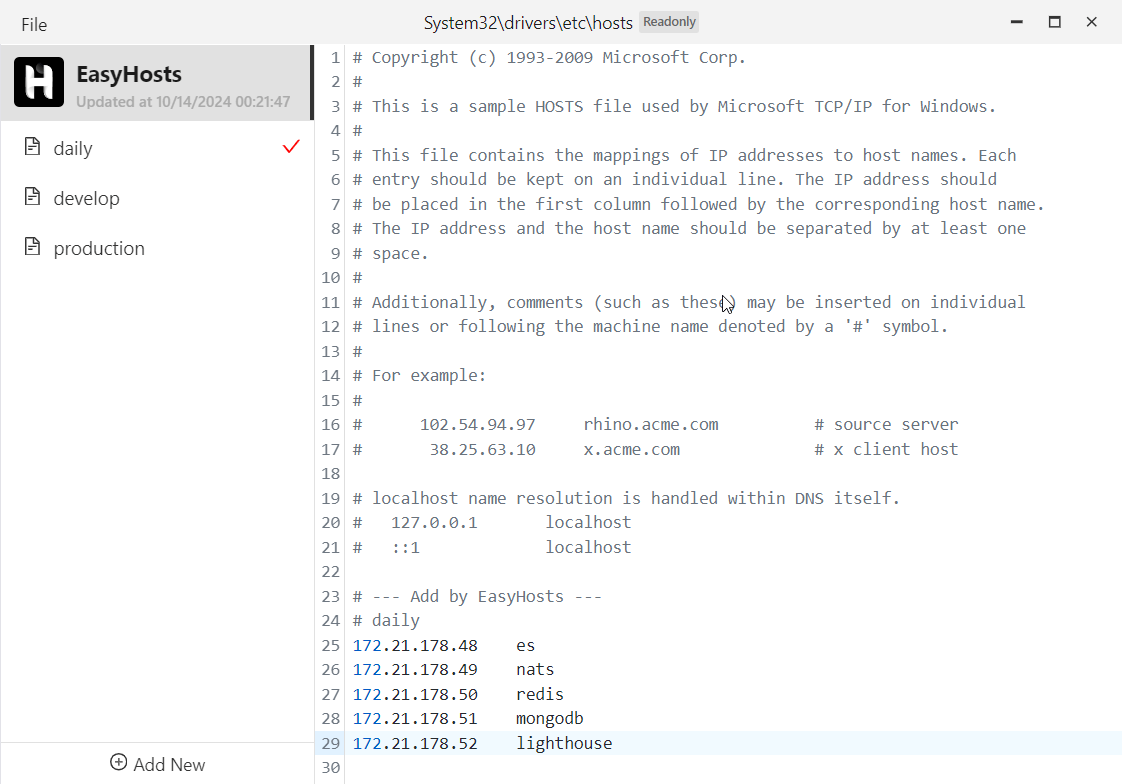Click the EasyHosts logo icon
This screenshot has width=1122, height=784.
39,82
